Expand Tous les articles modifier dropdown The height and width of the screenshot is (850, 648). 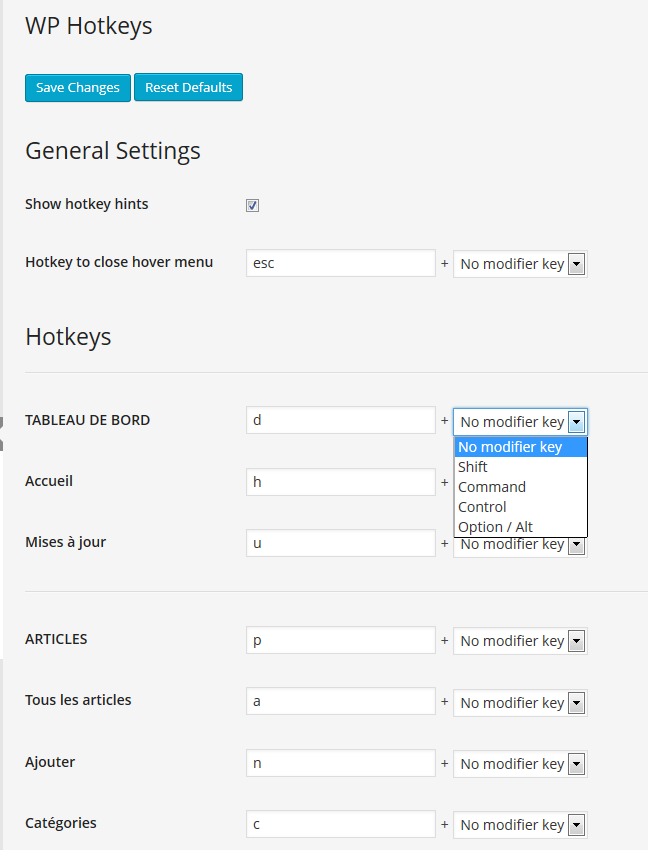coord(520,703)
